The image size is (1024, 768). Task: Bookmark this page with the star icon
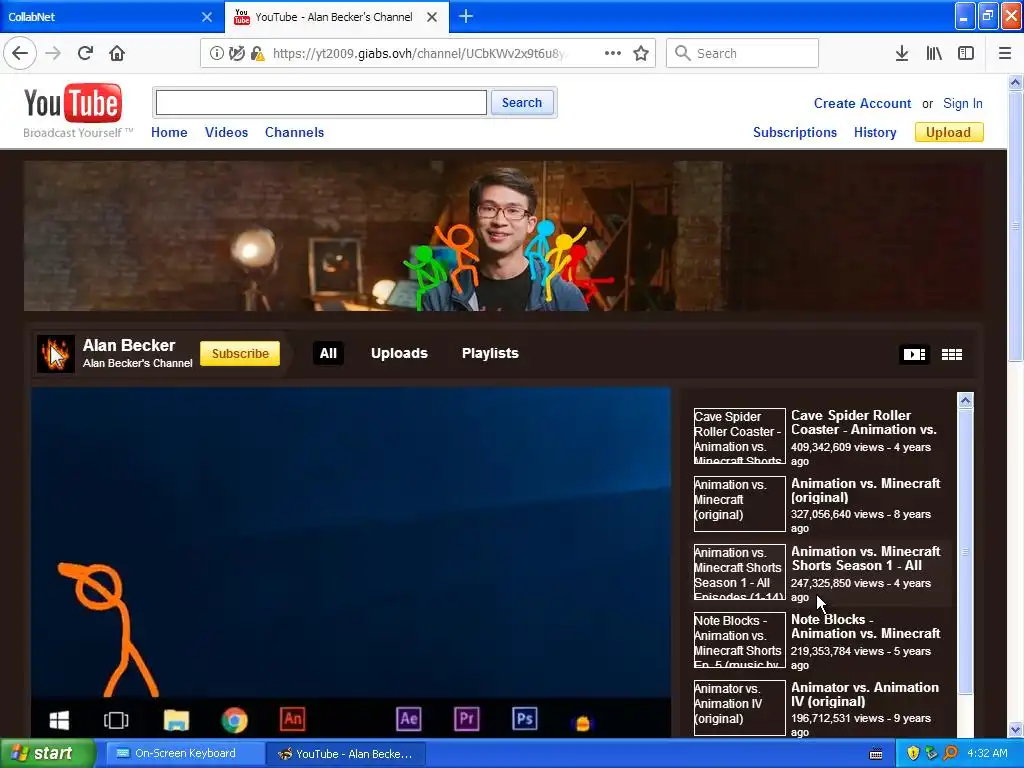pos(641,53)
